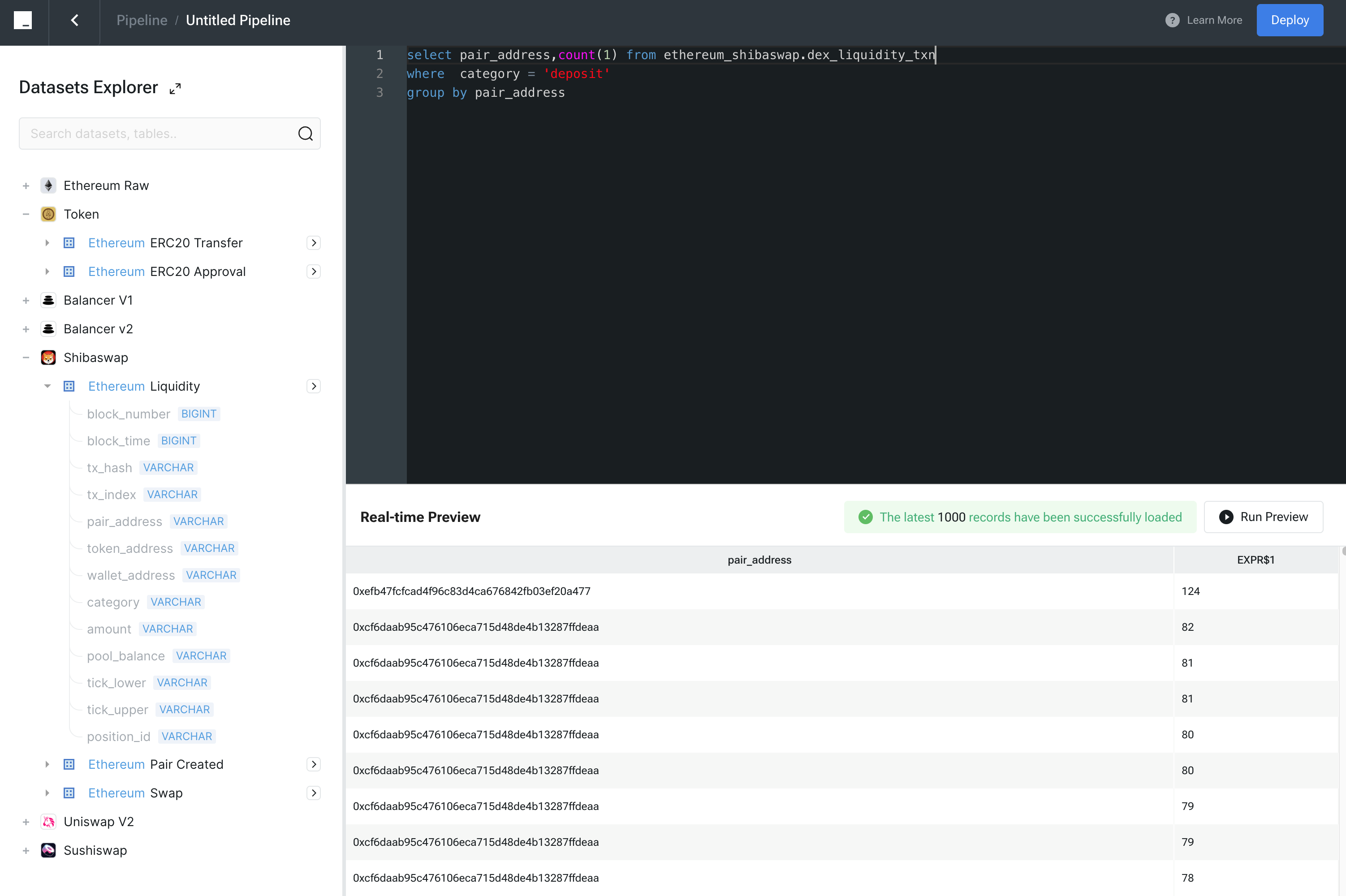Click the back arrow in header
This screenshot has width=1346, height=896.
[x=74, y=21]
